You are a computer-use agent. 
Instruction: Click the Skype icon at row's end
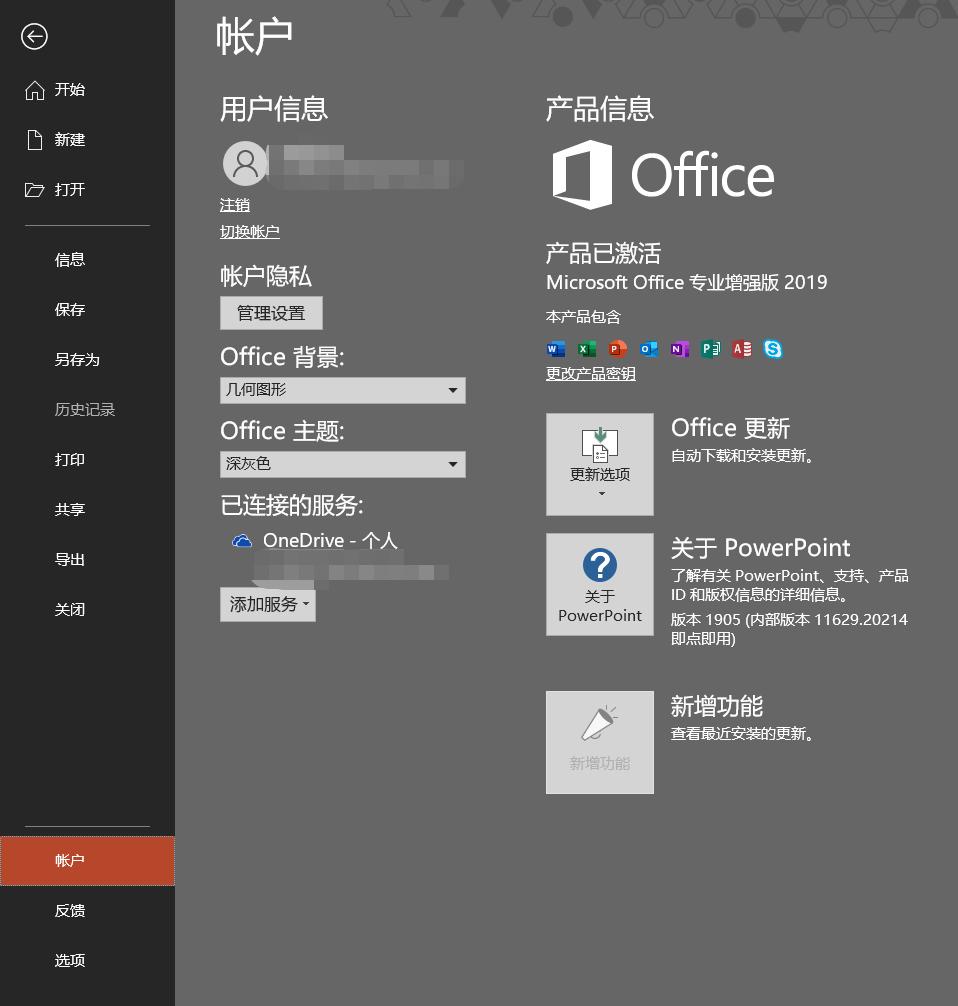click(x=773, y=349)
